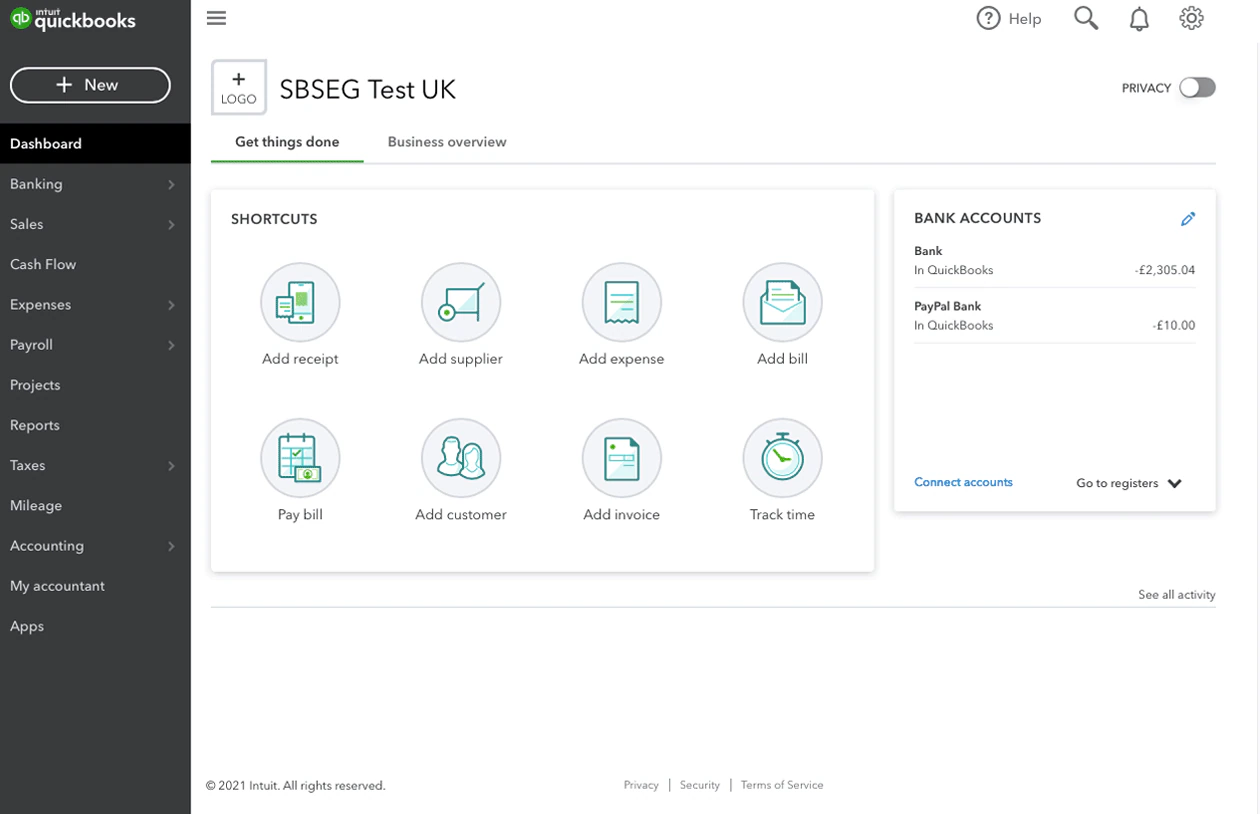The image size is (1260, 814).
Task: Click the + New button
Action: tap(90, 85)
